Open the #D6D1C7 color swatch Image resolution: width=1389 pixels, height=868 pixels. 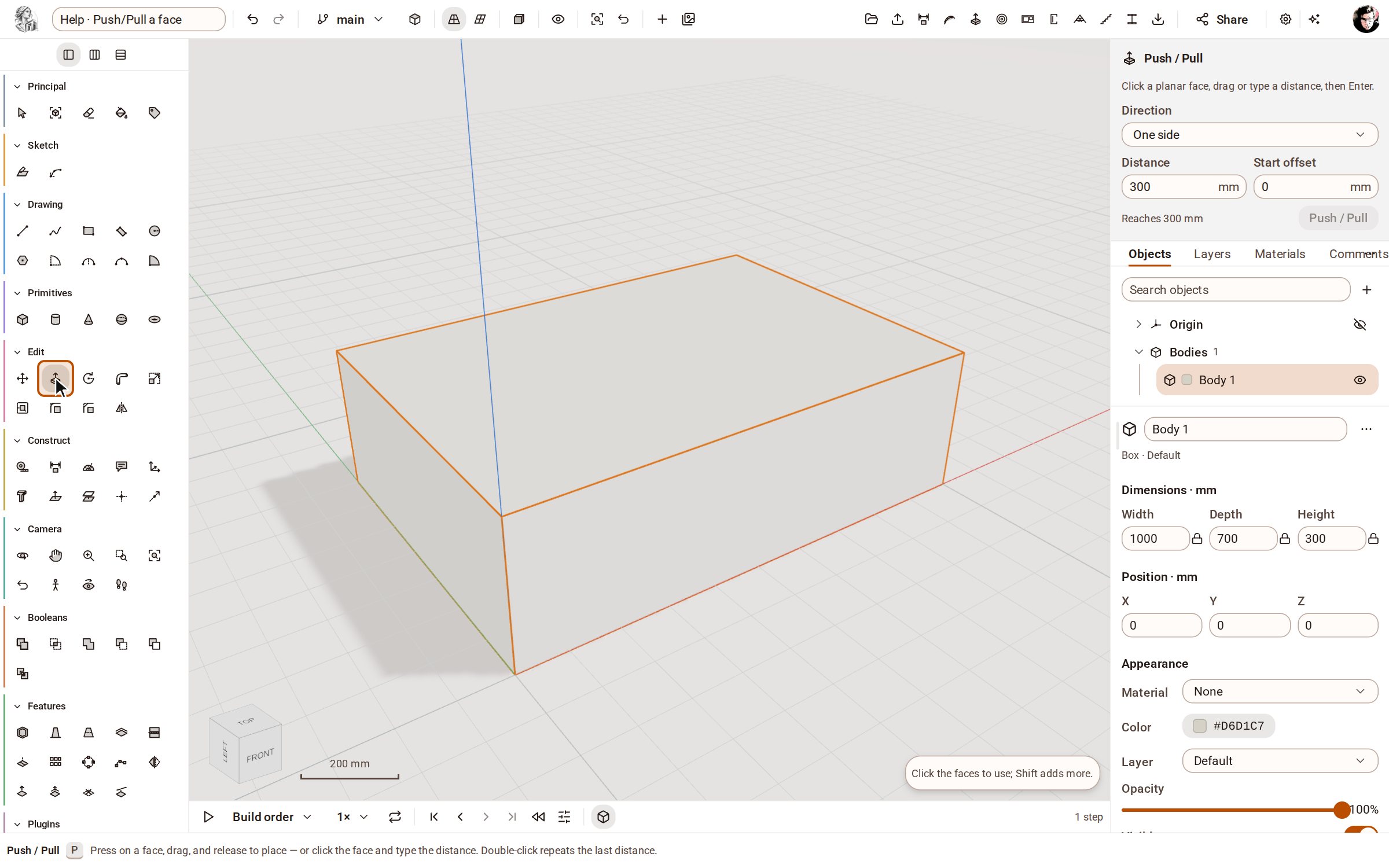1229,726
